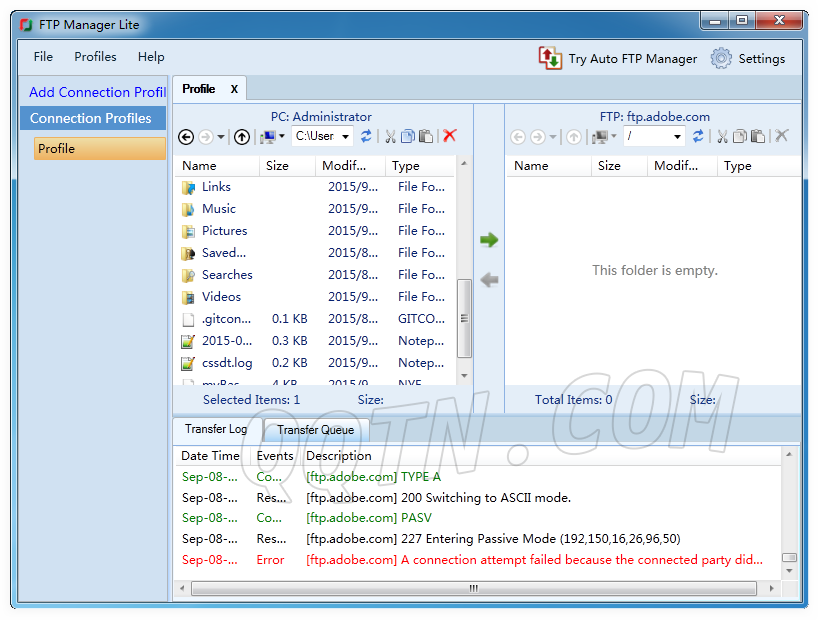This screenshot has height=620, width=820.
Task: Open Settings
Action: (x=748, y=58)
